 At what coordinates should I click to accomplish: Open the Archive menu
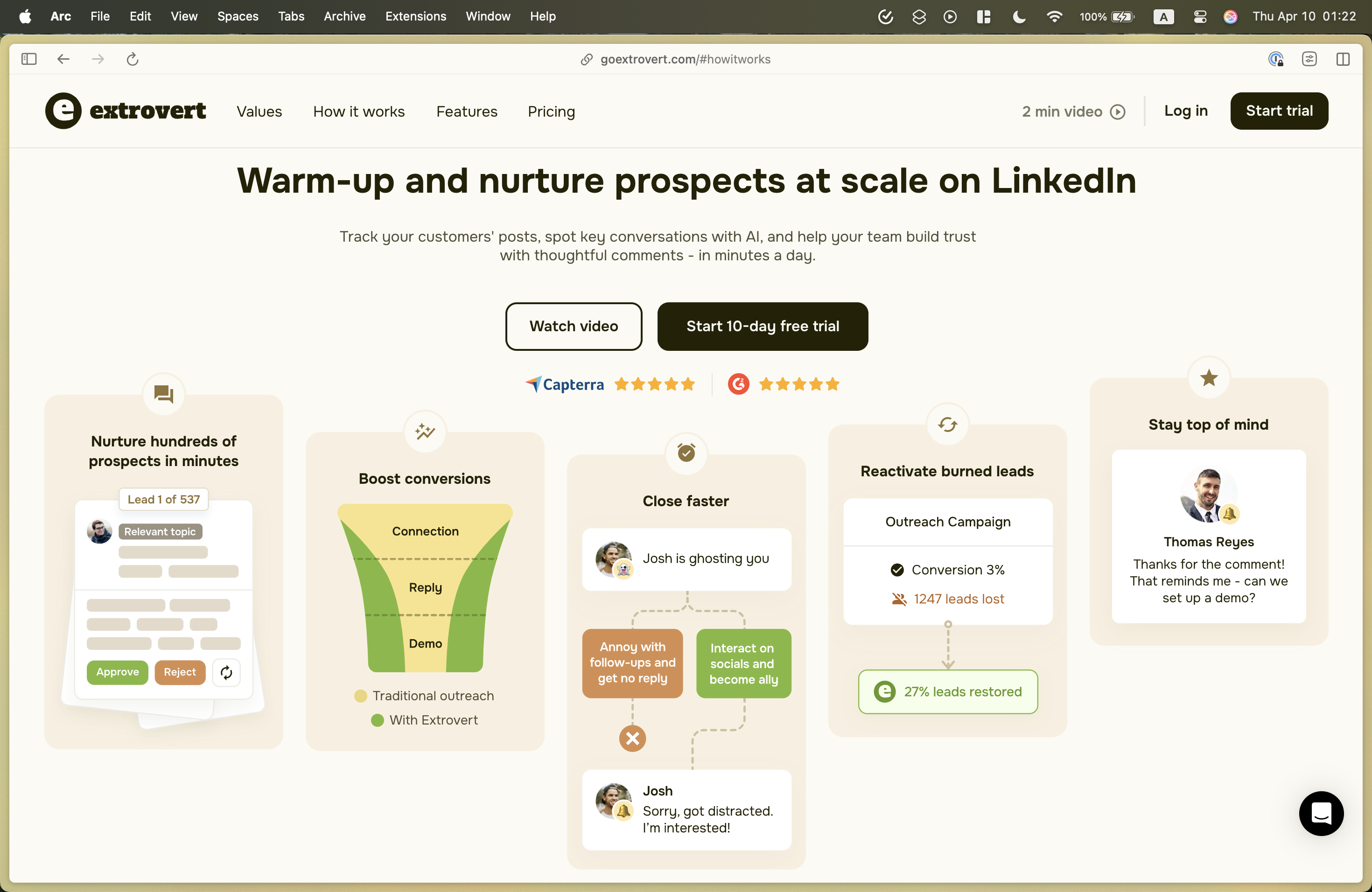(x=344, y=16)
